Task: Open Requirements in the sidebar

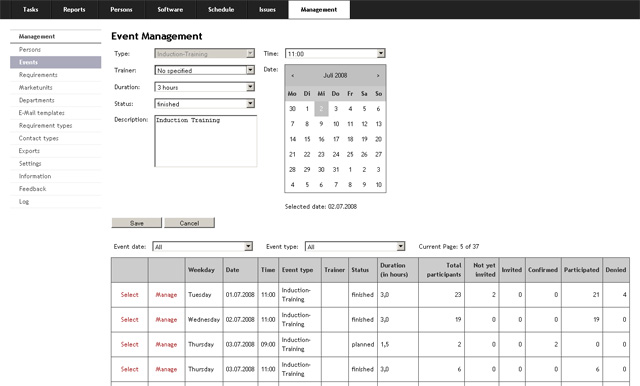Action: [56, 75]
